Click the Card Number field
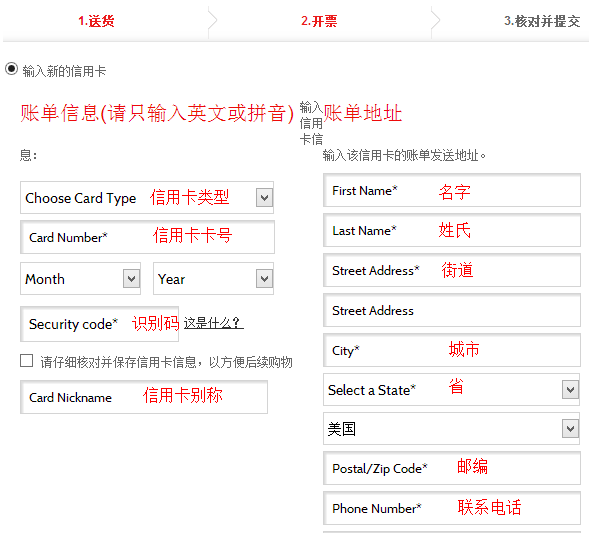Screen dimensions: 589x533 click(x=147, y=237)
